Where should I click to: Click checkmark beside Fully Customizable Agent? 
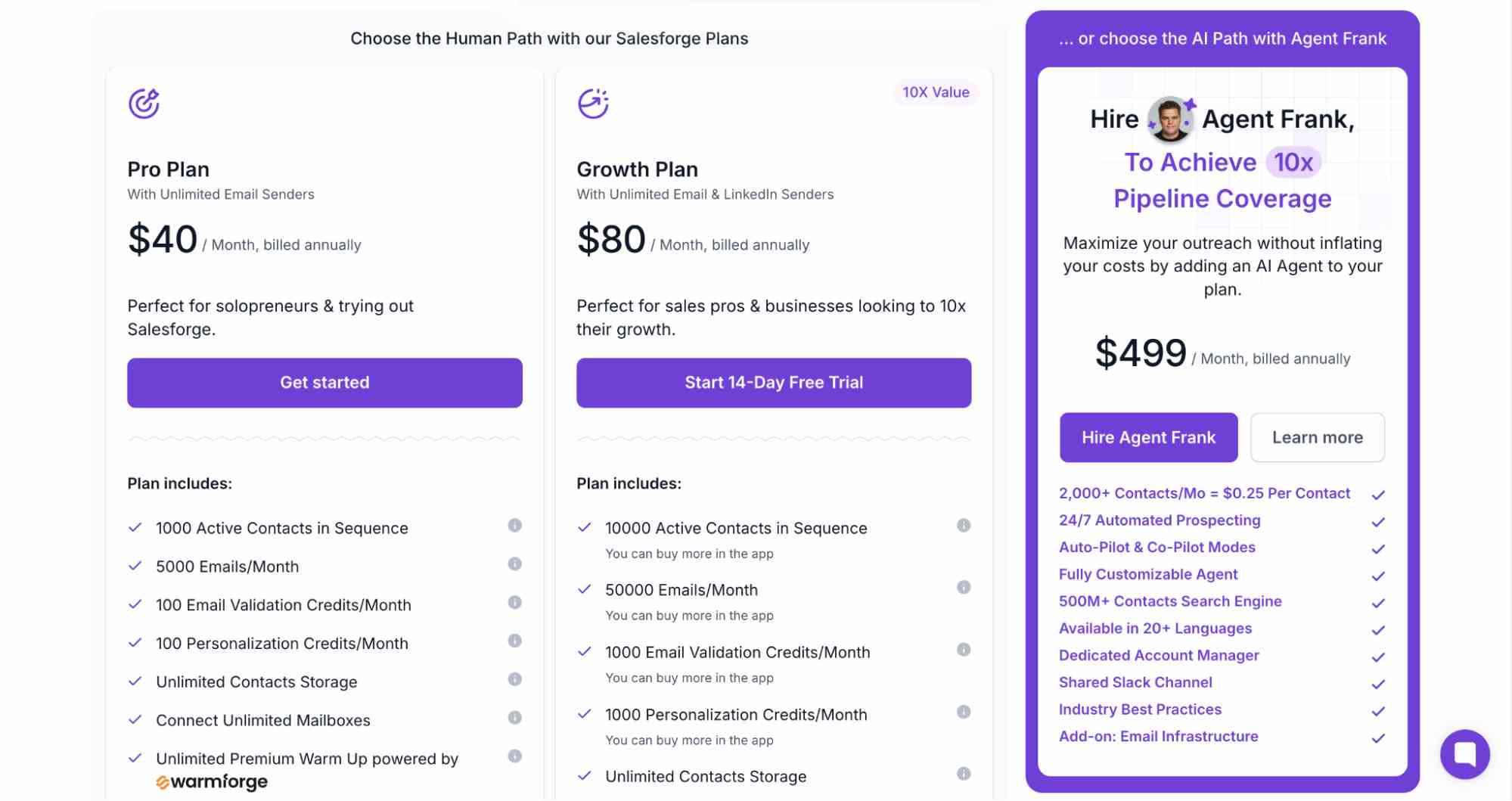[x=1379, y=576]
